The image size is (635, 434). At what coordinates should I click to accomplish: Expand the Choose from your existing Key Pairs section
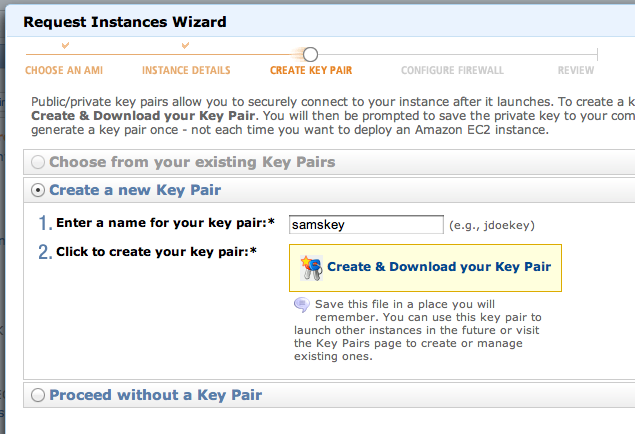[192, 162]
